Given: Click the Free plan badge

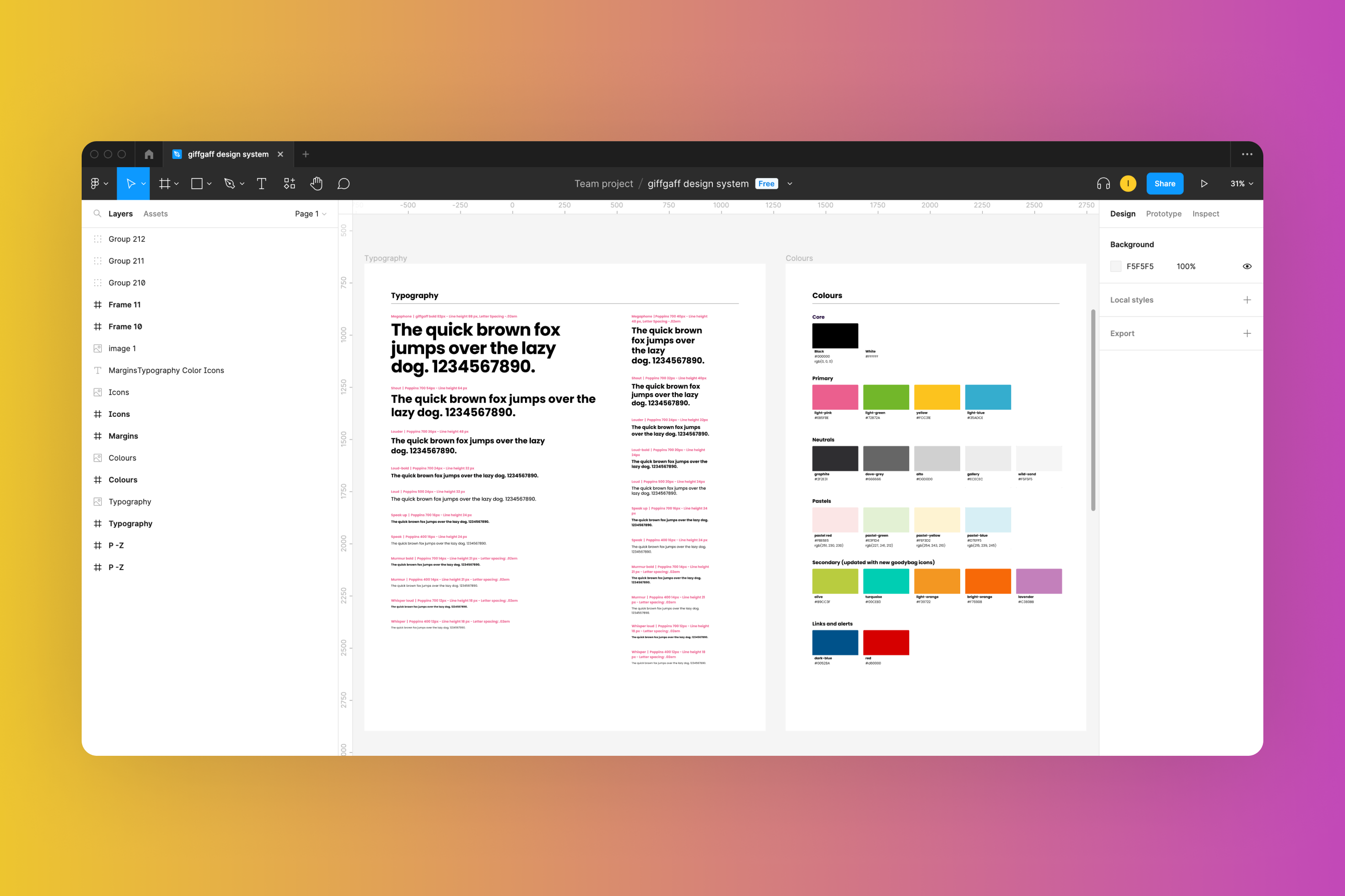Looking at the screenshot, I should point(766,183).
